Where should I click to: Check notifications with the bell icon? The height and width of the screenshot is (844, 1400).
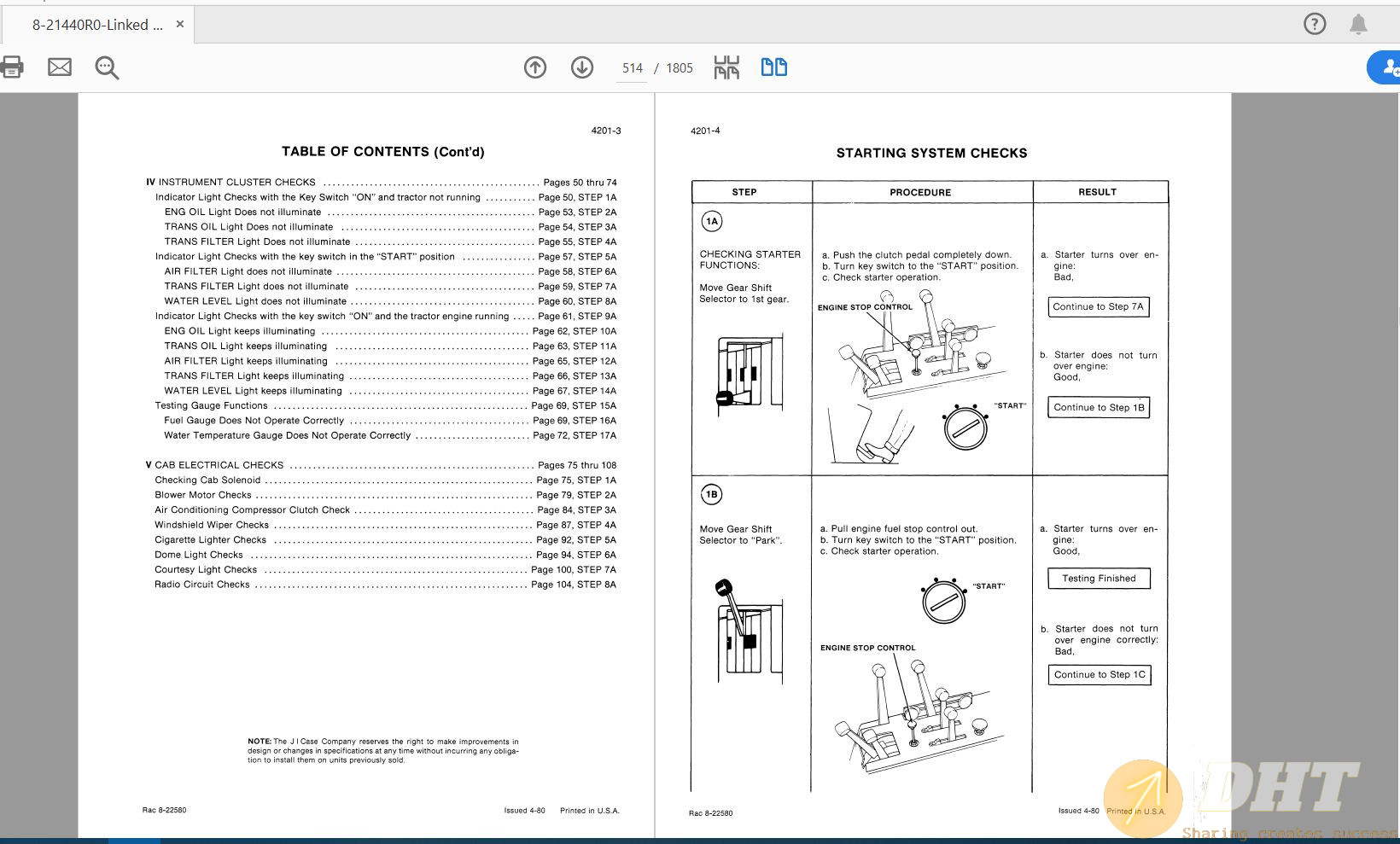tap(1358, 24)
